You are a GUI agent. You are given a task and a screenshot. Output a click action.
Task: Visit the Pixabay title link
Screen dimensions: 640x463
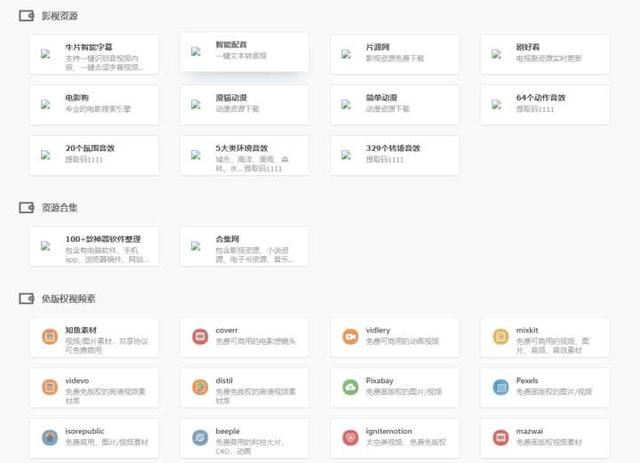click(380, 381)
